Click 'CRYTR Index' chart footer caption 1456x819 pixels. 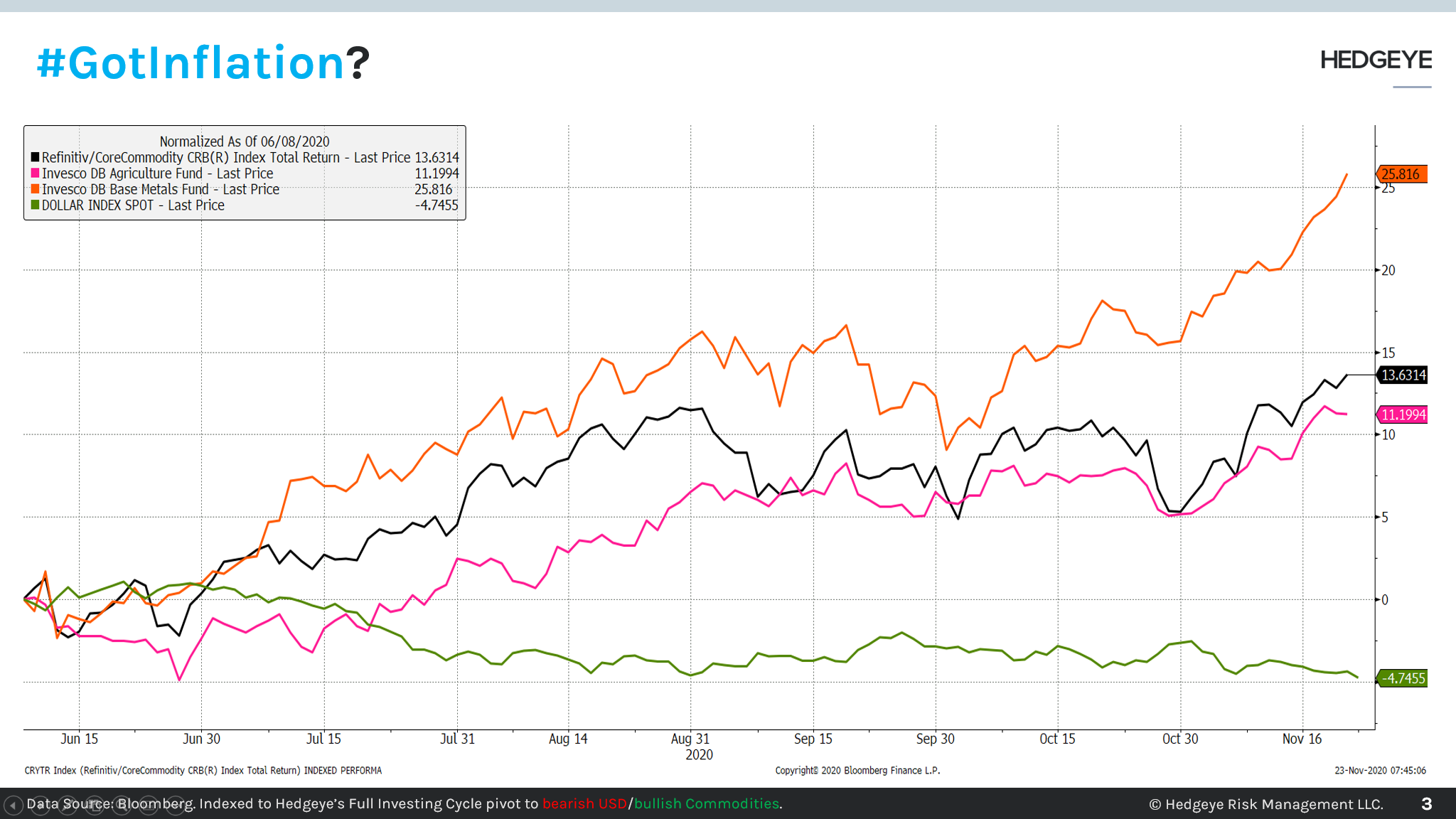click(x=203, y=771)
